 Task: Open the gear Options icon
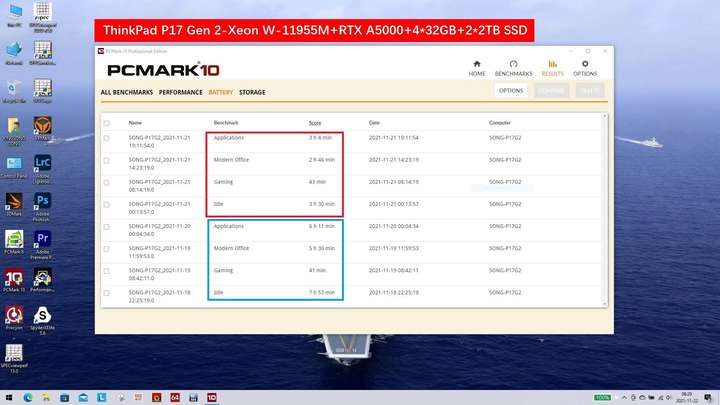pyautogui.click(x=585, y=68)
